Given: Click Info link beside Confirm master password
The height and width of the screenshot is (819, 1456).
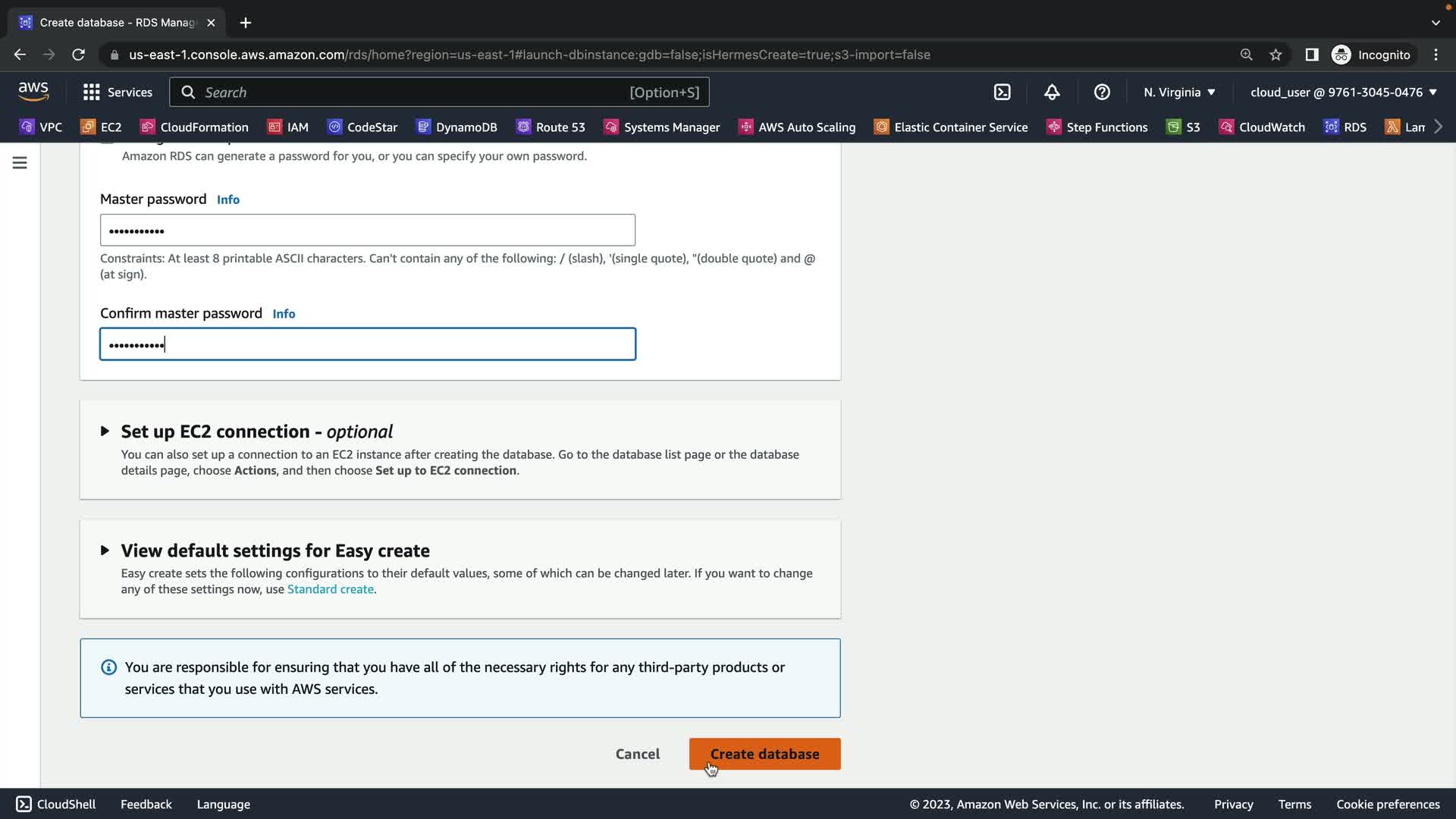Looking at the screenshot, I should coord(284,314).
